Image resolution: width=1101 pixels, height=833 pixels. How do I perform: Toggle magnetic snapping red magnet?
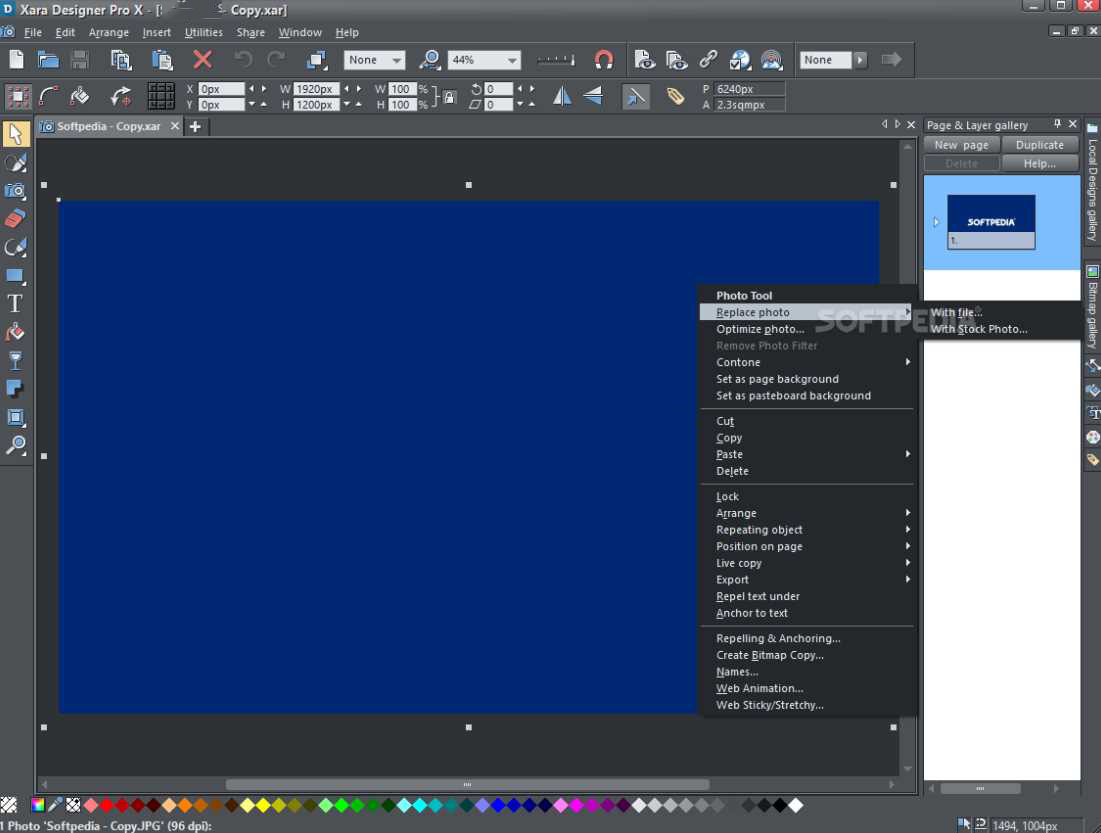pos(603,60)
